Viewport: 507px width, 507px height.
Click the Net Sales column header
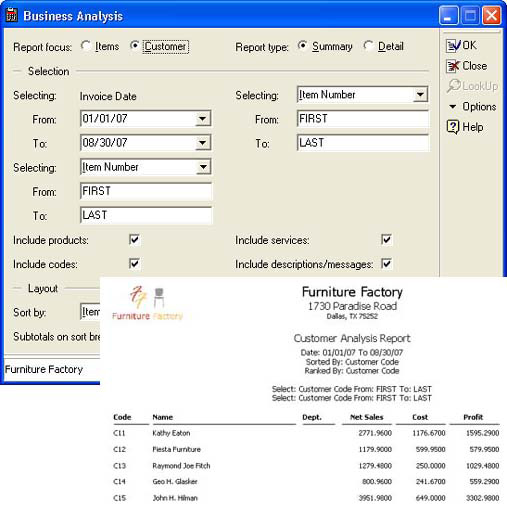tap(367, 417)
